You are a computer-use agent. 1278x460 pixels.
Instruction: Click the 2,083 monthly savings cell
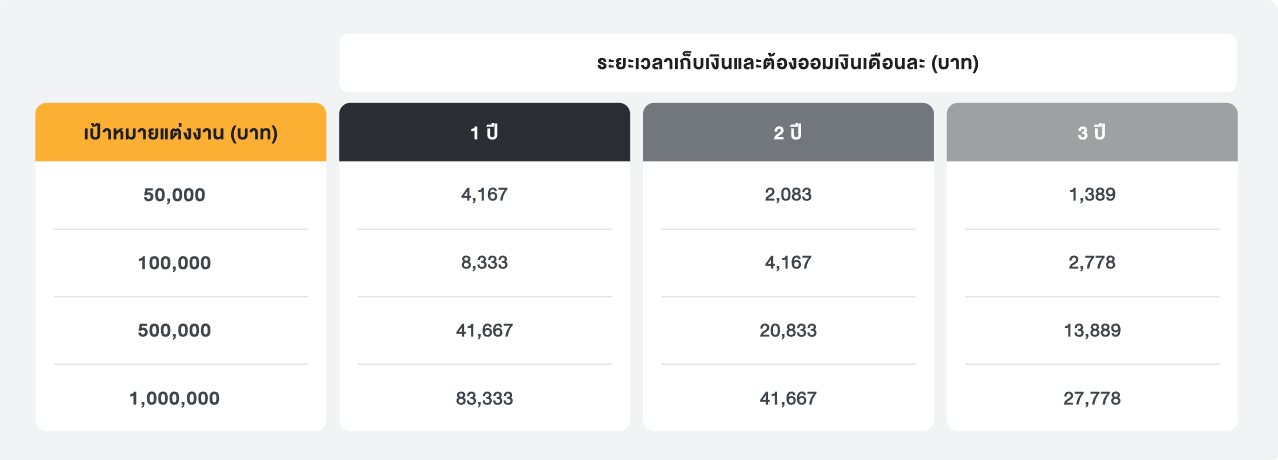tap(788, 195)
